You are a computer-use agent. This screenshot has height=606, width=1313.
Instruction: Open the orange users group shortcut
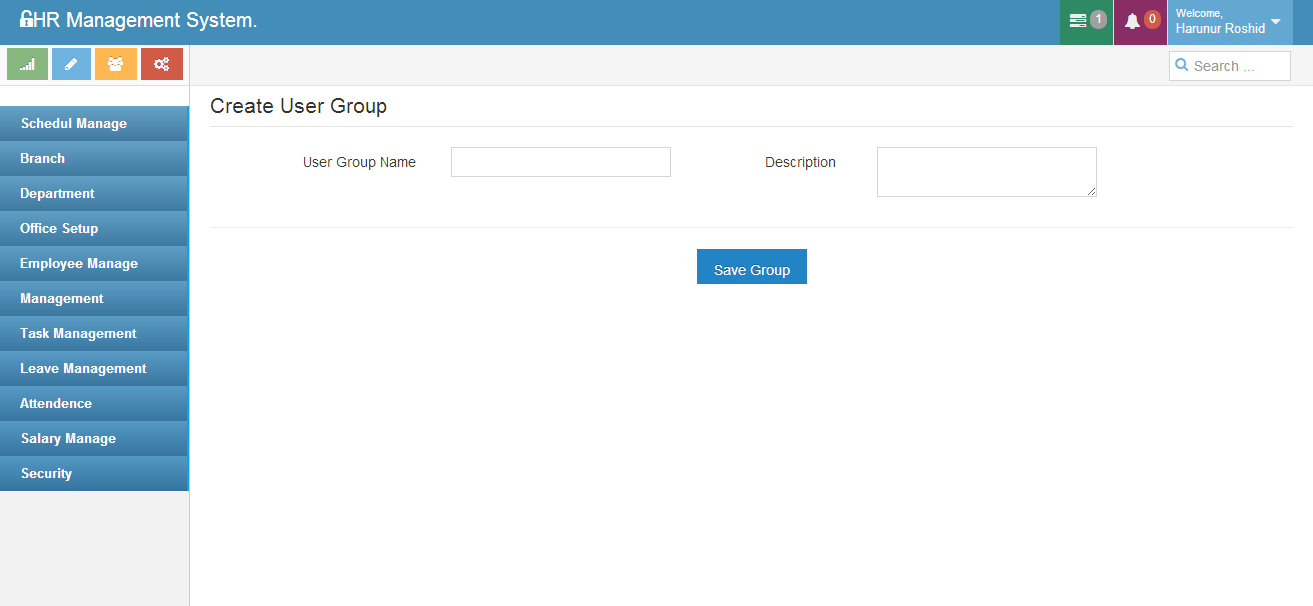[x=116, y=64]
